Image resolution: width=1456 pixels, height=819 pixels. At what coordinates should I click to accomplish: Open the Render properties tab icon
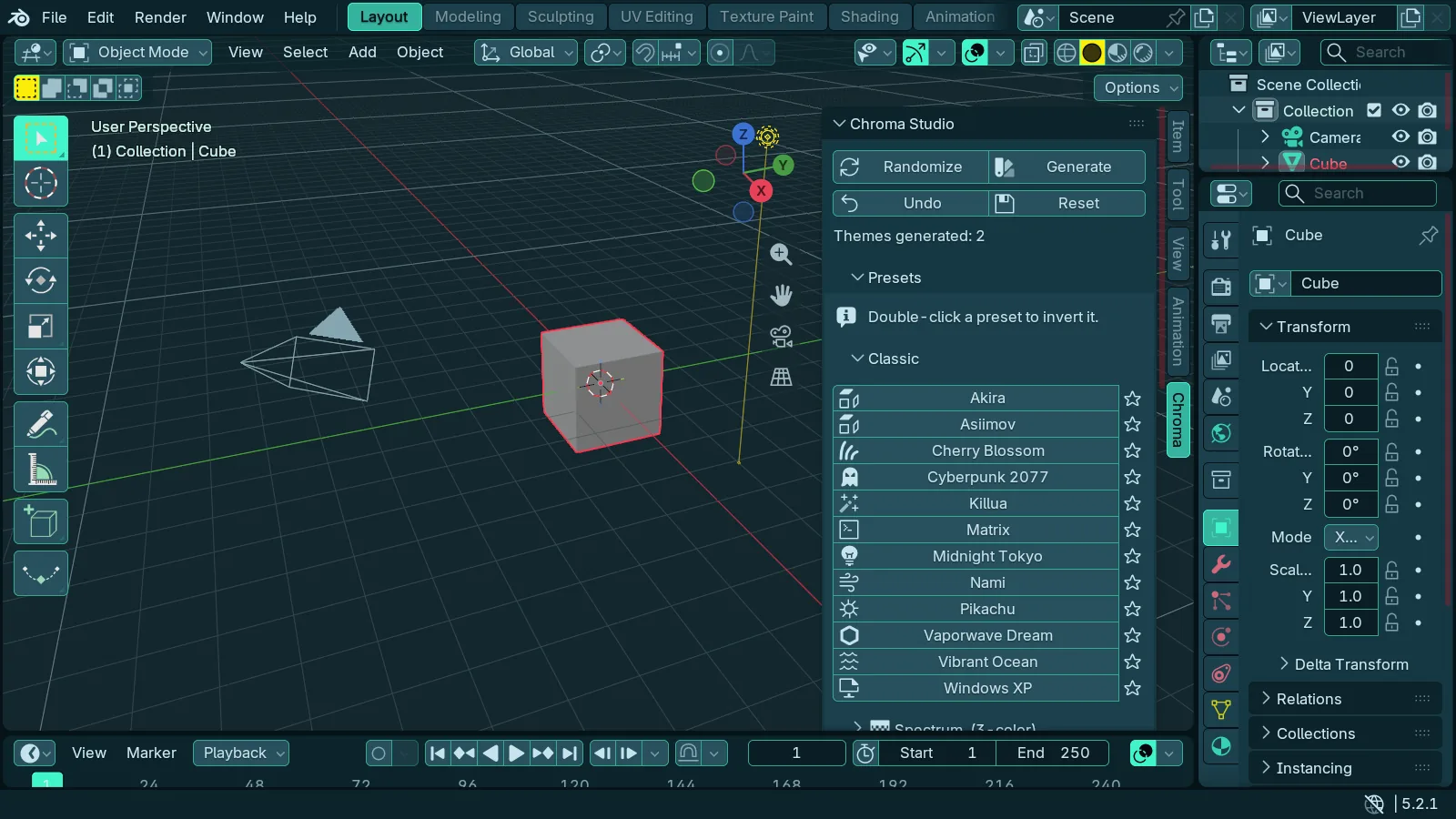(1221, 288)
